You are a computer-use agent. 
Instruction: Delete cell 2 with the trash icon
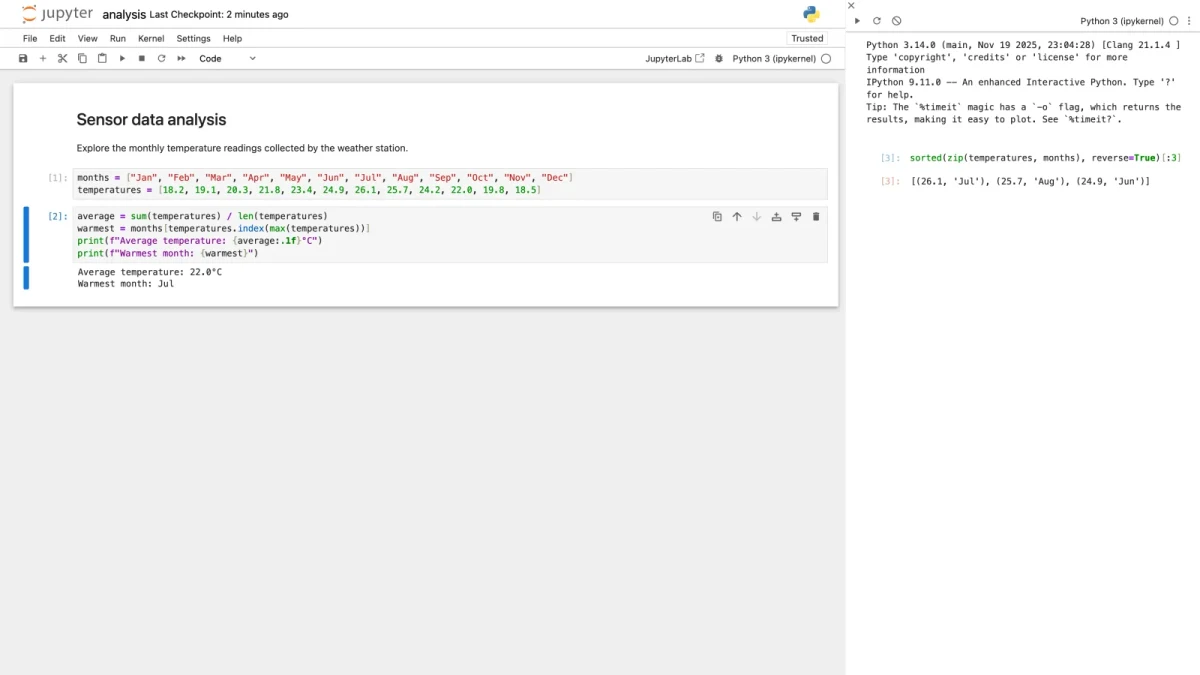816,216
